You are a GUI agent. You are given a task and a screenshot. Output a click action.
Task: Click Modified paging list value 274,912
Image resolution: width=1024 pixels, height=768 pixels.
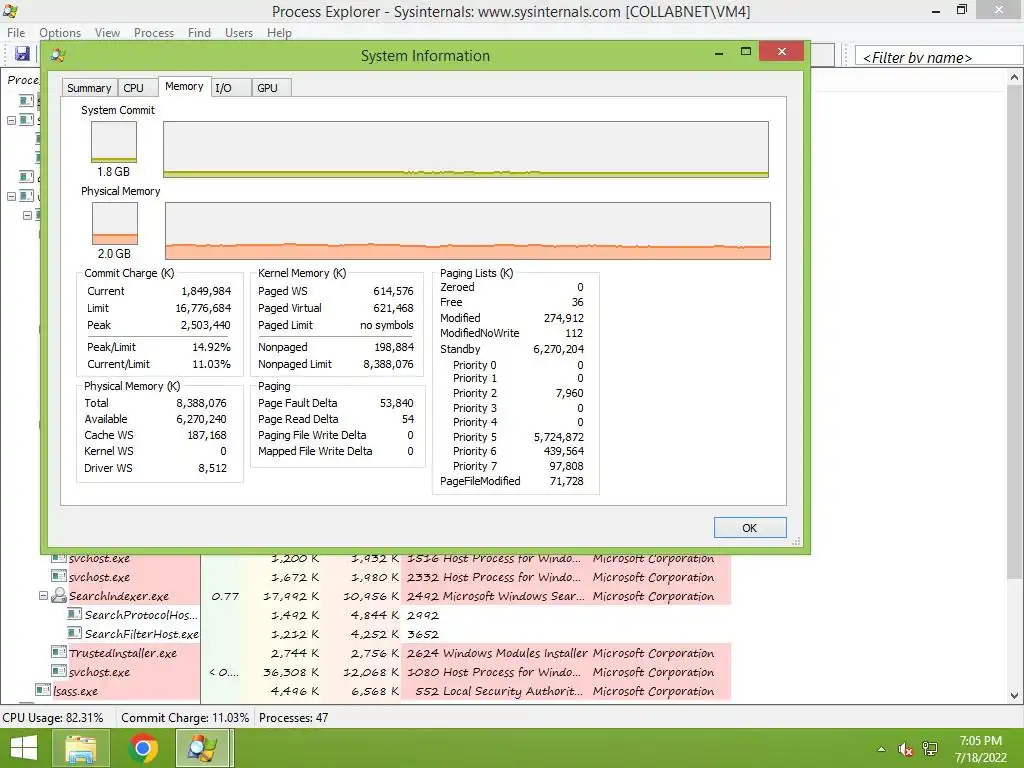(564, 317)
